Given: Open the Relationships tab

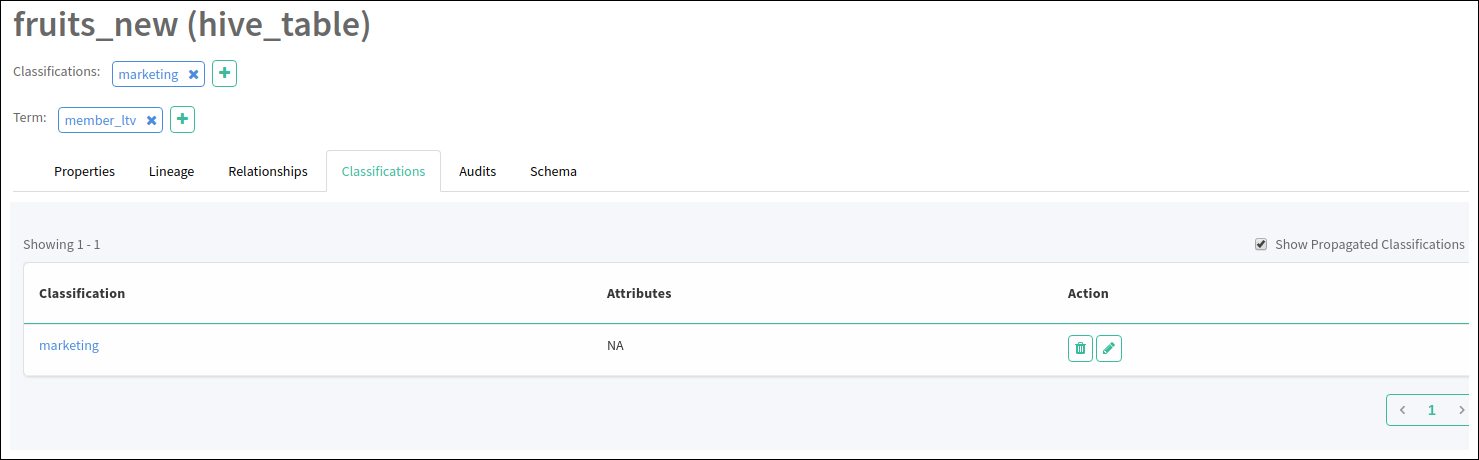Looking at the screenshot, I should point(268,171).
